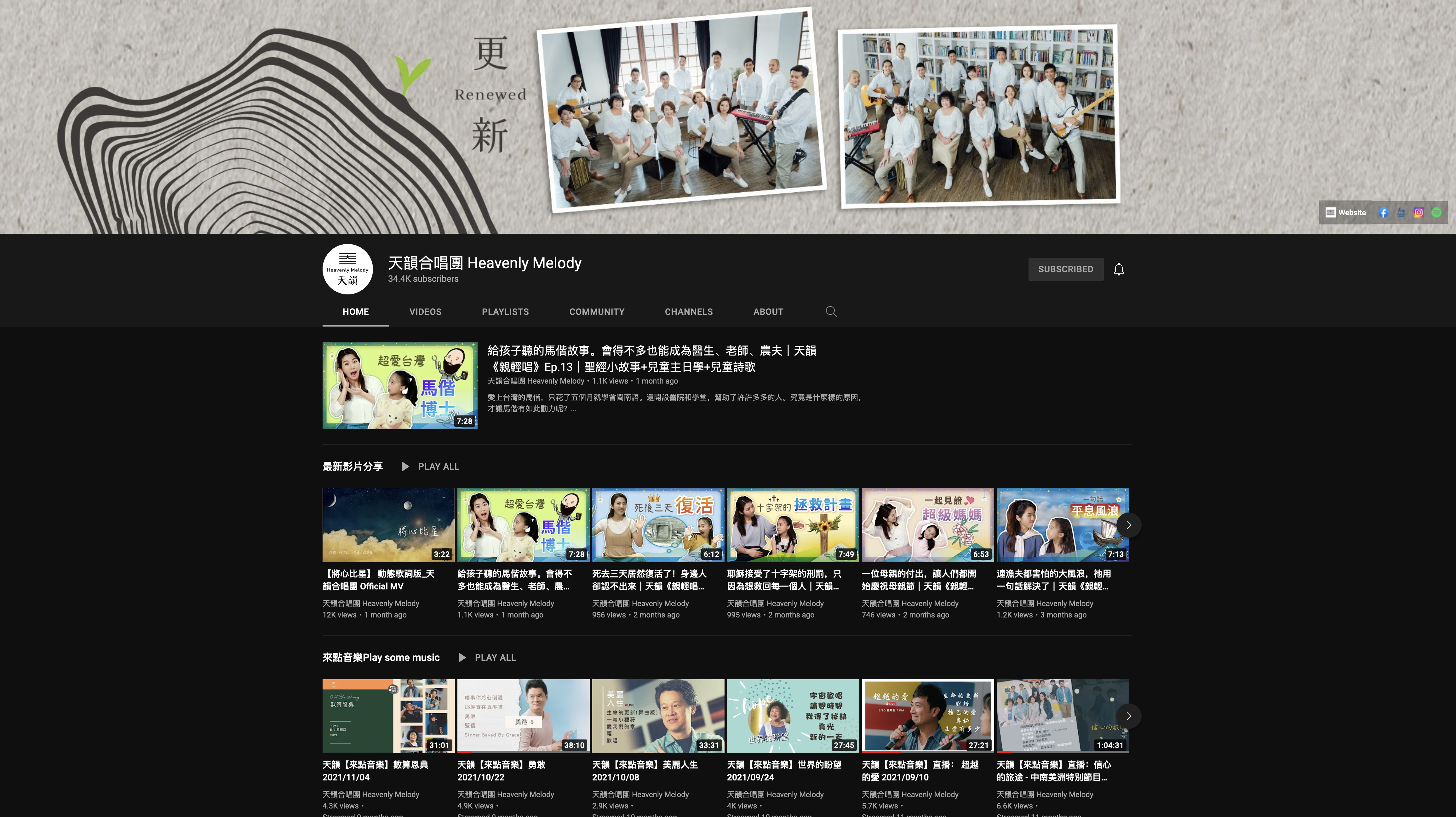Open the 勇敢 38:10 video thumbnail

(523, 716)
